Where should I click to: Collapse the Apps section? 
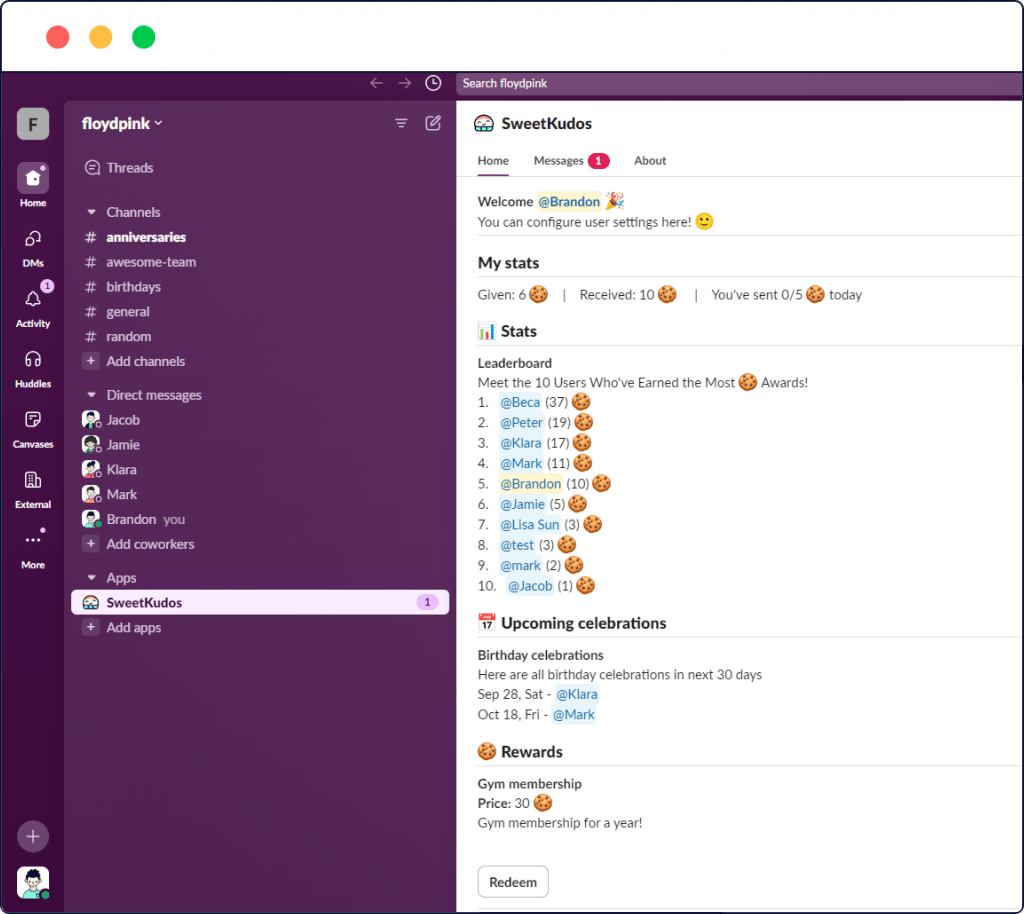coord(94,577)
